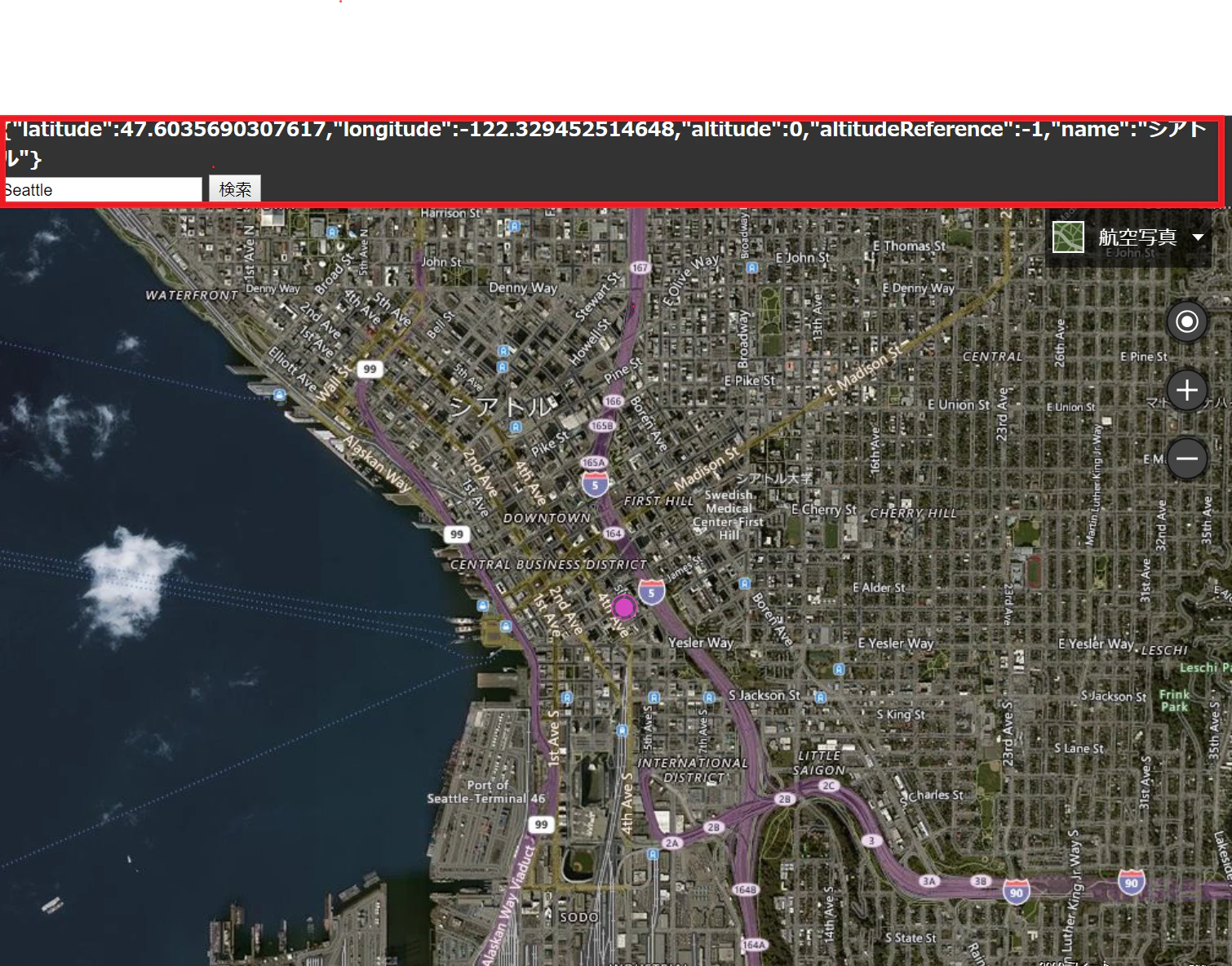This screenshot has height=966, width=1232.
Task: Click the I-90 shield near S State St
Action: [1016, 892]
